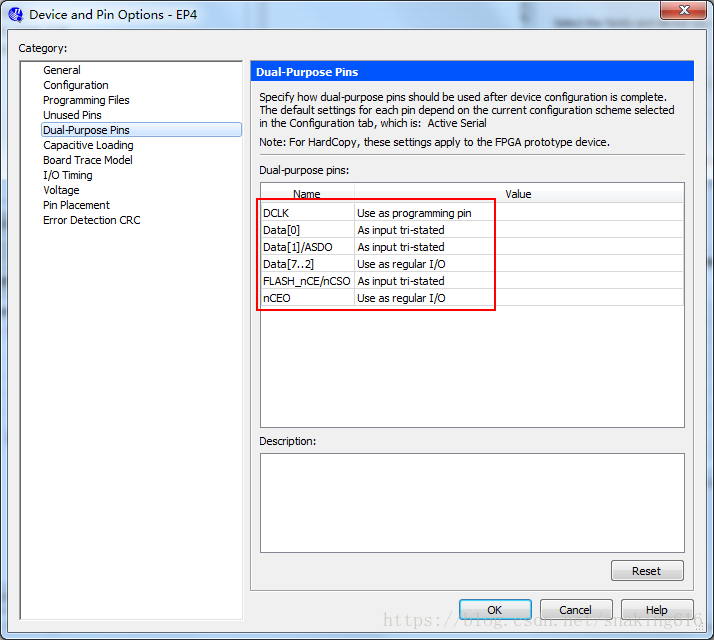Viewport: 714px width, 640px height.
Task: Open FLASH_nCE/nCSO value dropdown cell
Action: point(519,281)
